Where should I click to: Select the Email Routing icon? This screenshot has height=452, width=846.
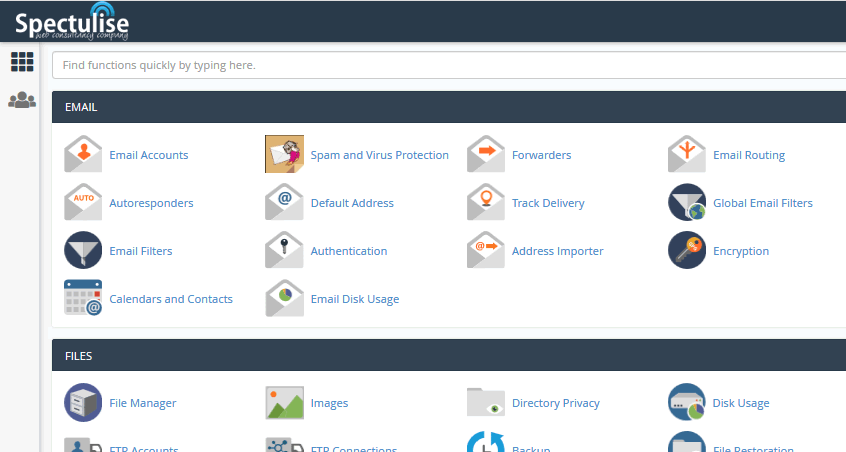point(687,154)
